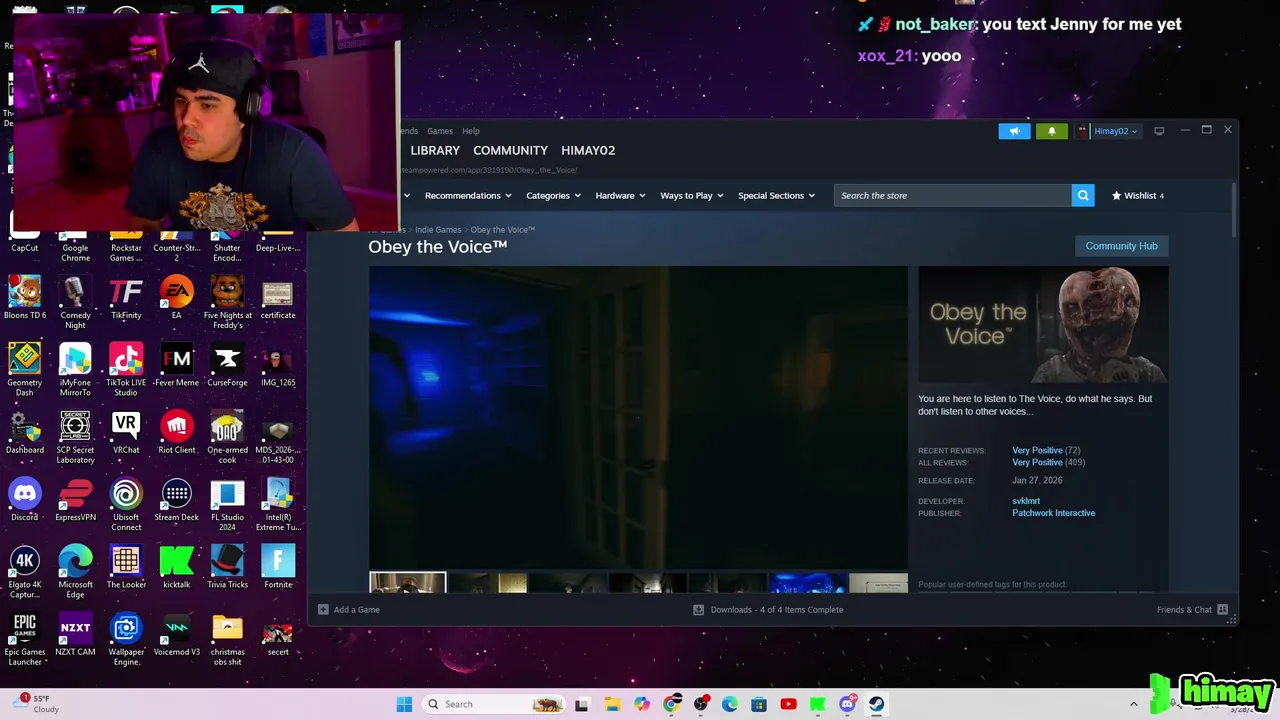
Task: Follow the svklmrt developer link
Action: pos(1026,501)
